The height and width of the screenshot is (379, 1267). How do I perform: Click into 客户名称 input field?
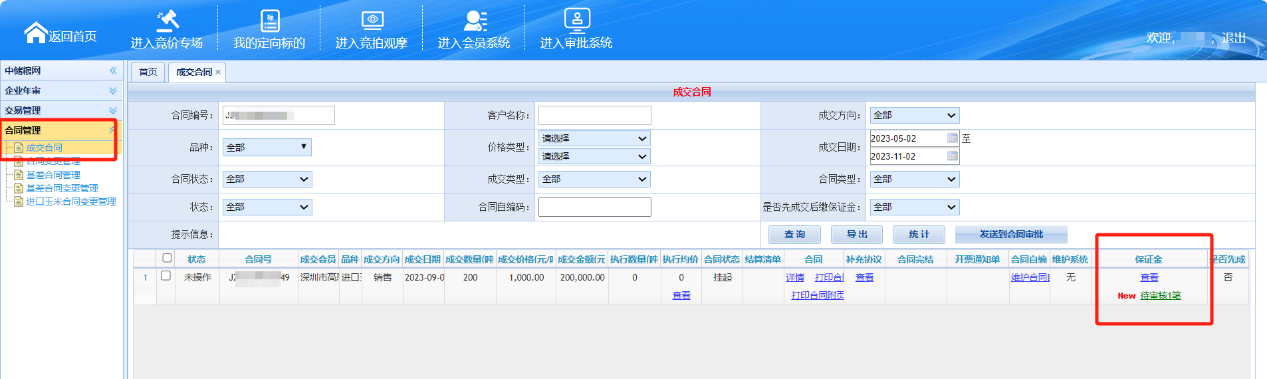click(594, 115)
